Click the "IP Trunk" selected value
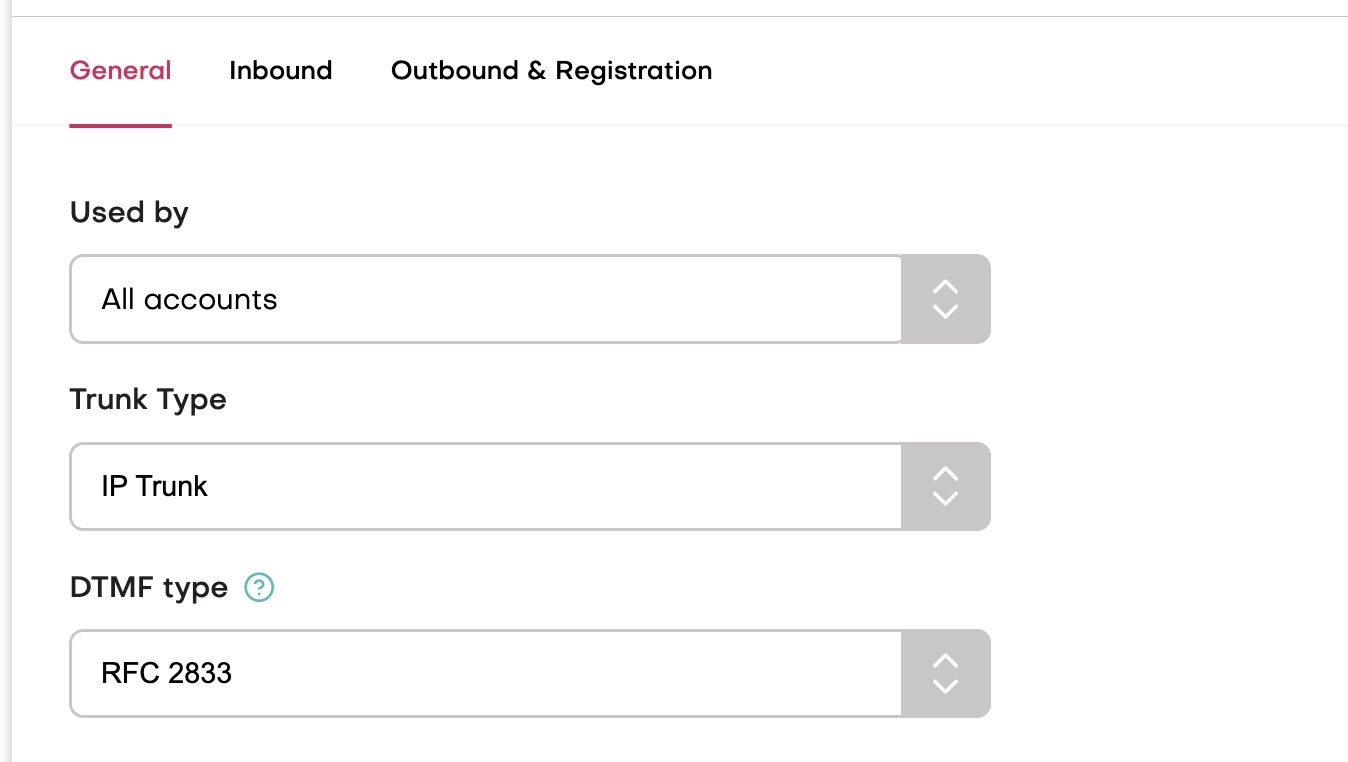 [154, 486]
